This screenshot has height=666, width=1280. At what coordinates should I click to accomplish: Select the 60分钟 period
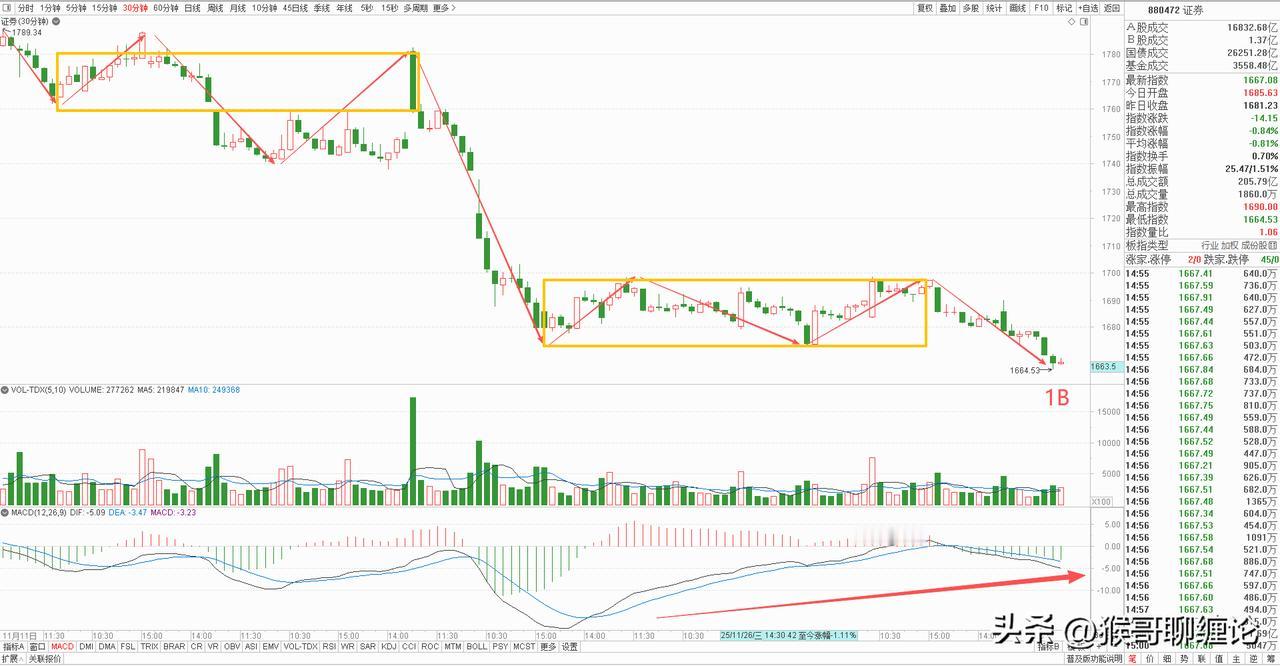[166, 8]
